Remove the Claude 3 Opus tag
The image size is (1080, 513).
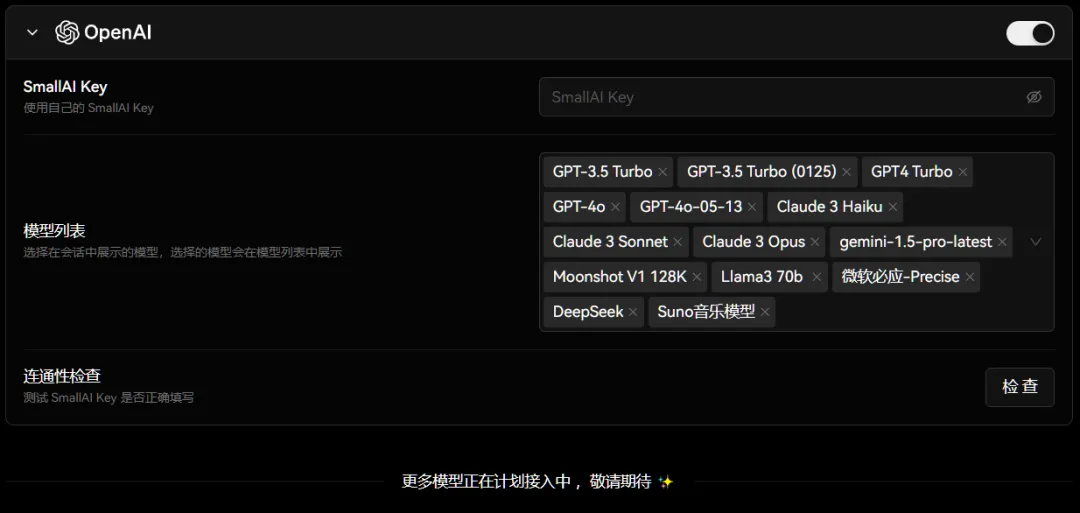[x=816, y=242]
